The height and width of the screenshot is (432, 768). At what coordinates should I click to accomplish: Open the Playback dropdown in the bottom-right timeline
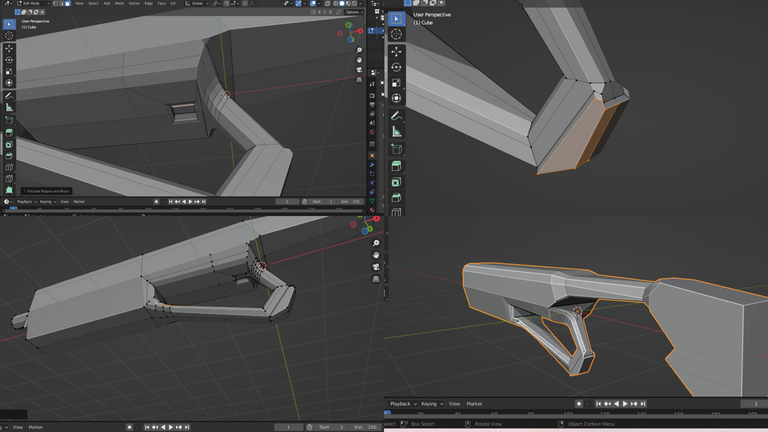tap(403, 404)
